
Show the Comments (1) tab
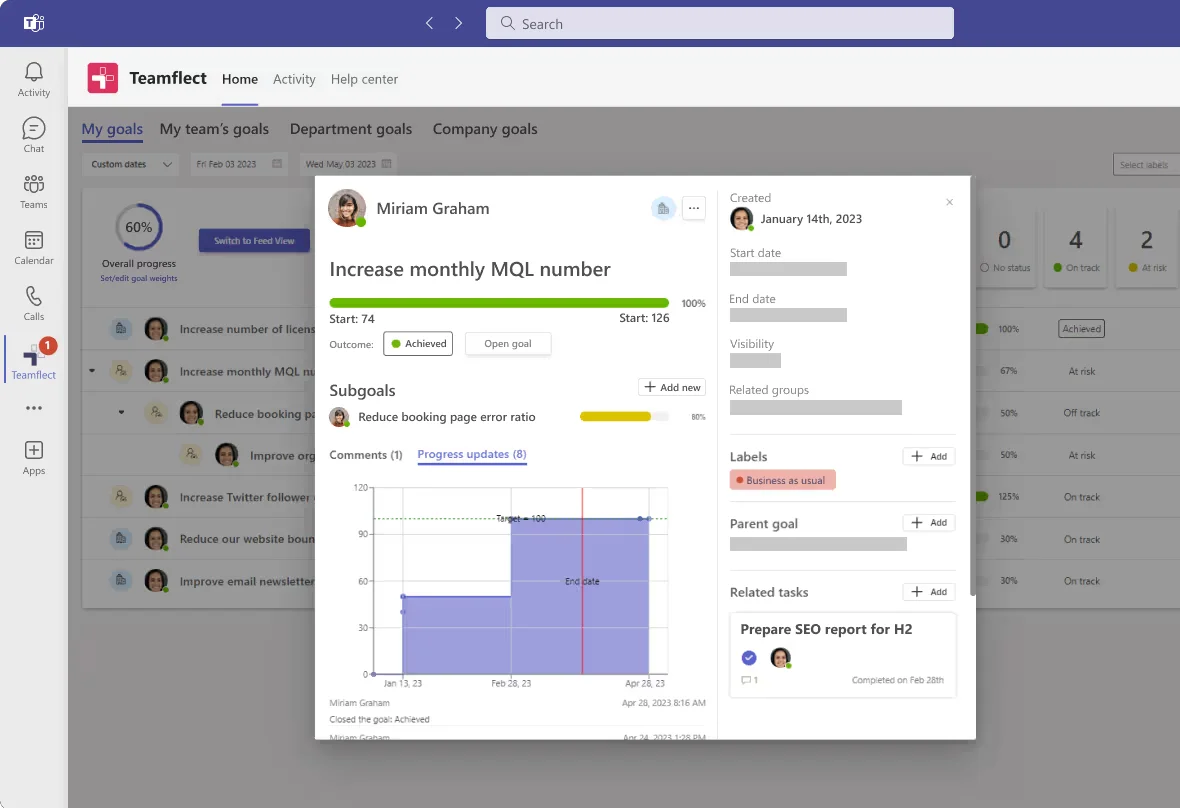(366, 455)
